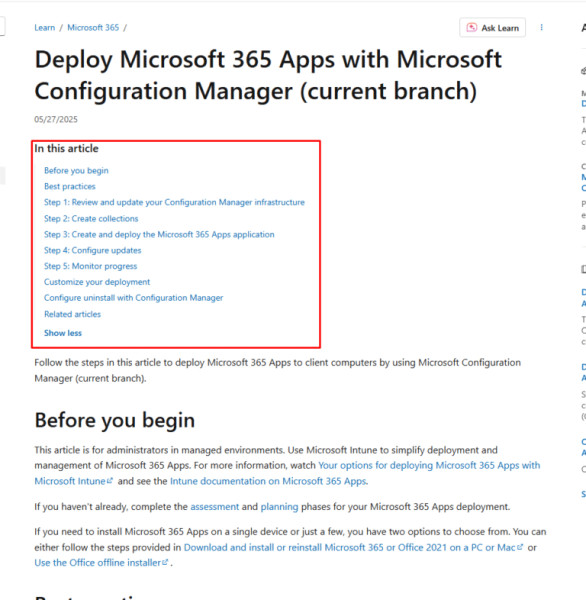586x600 pixels.
Task: Click the Ask Learn chat icon
Action: click(472, 28)
